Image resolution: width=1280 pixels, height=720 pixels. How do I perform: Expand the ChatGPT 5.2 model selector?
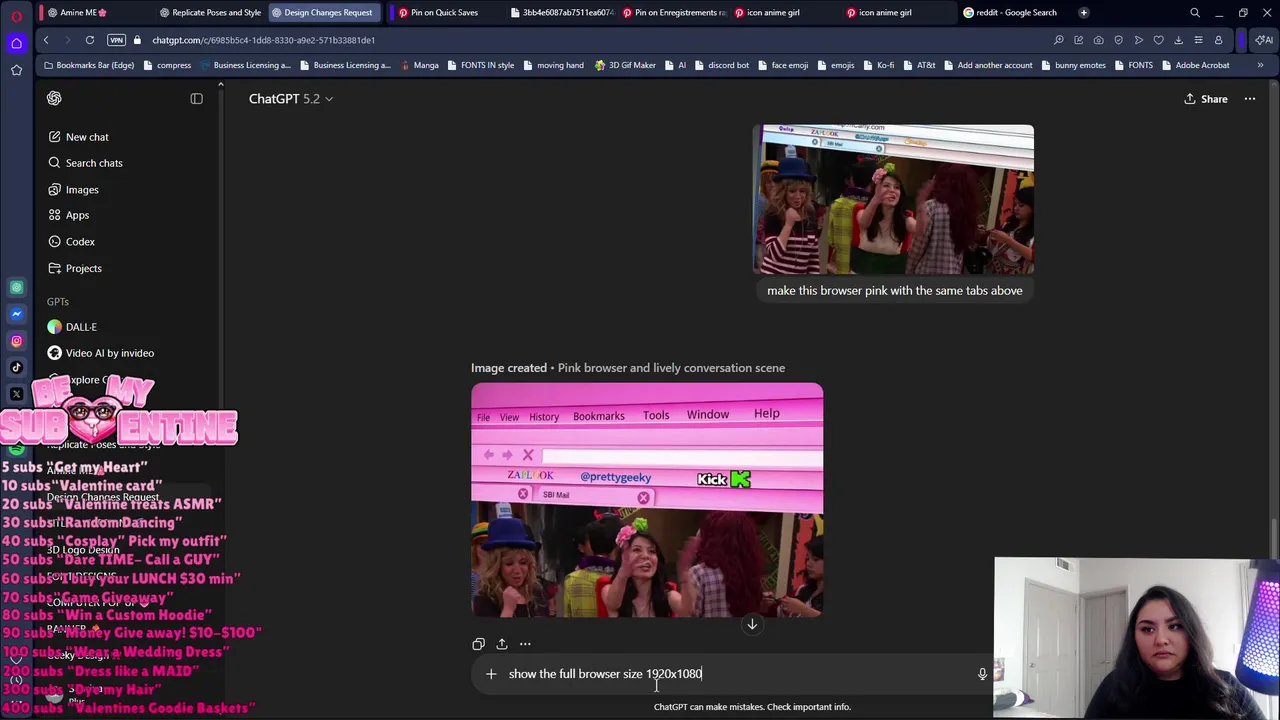tap(291, 99)
